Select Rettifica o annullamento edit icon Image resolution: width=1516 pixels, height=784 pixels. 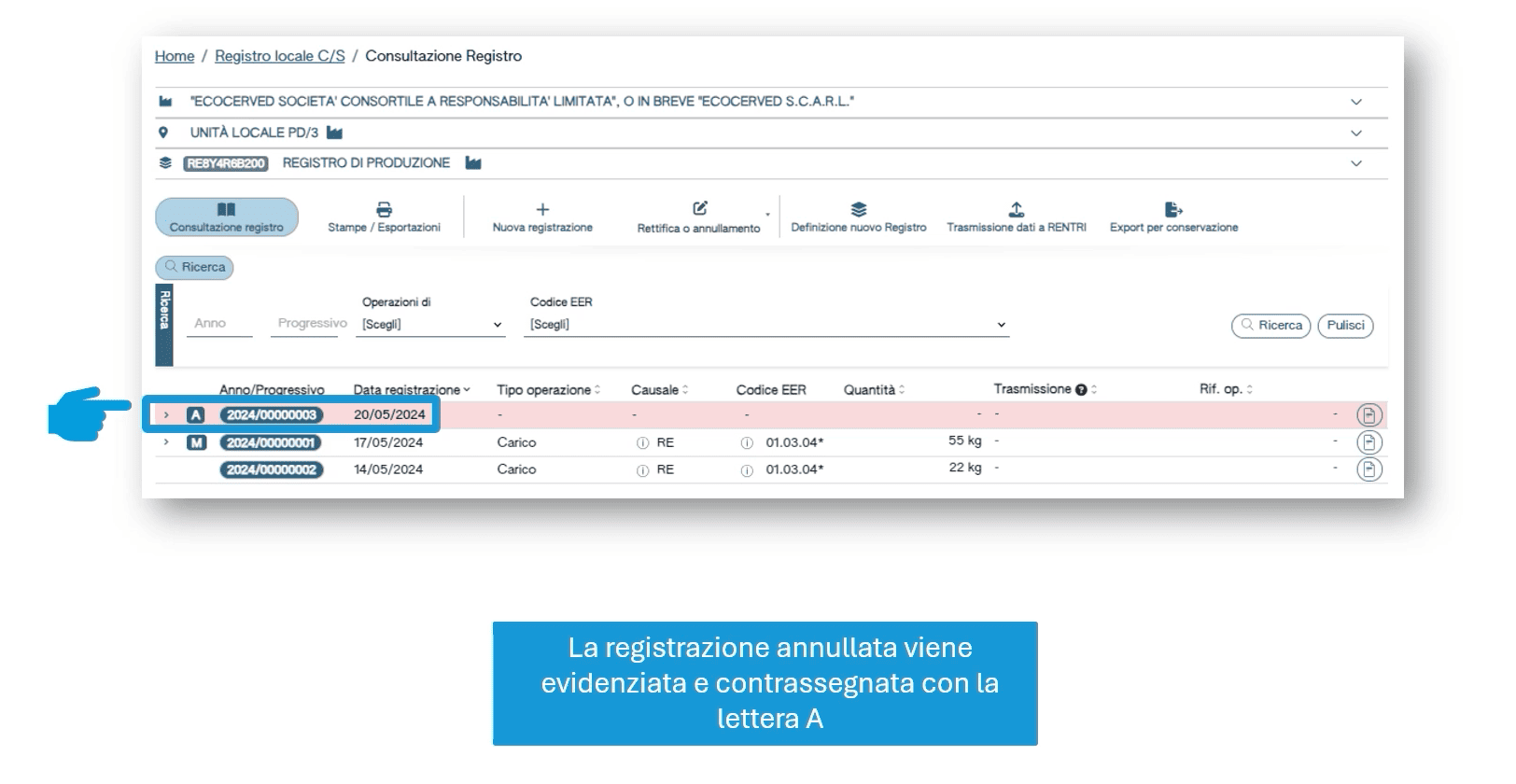click(x=699, y=209)
